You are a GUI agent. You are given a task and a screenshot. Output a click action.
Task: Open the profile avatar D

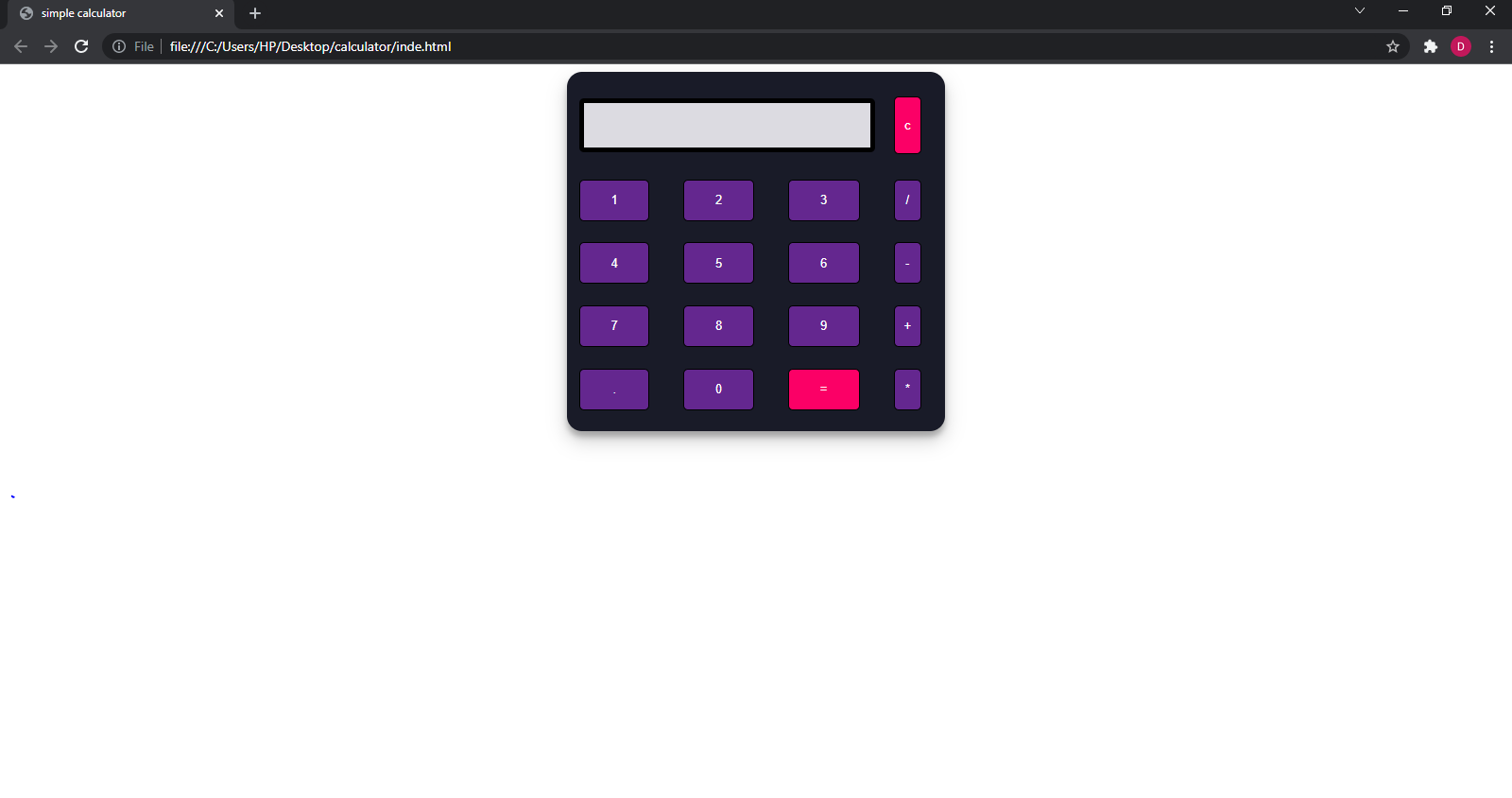point(1460,46)
